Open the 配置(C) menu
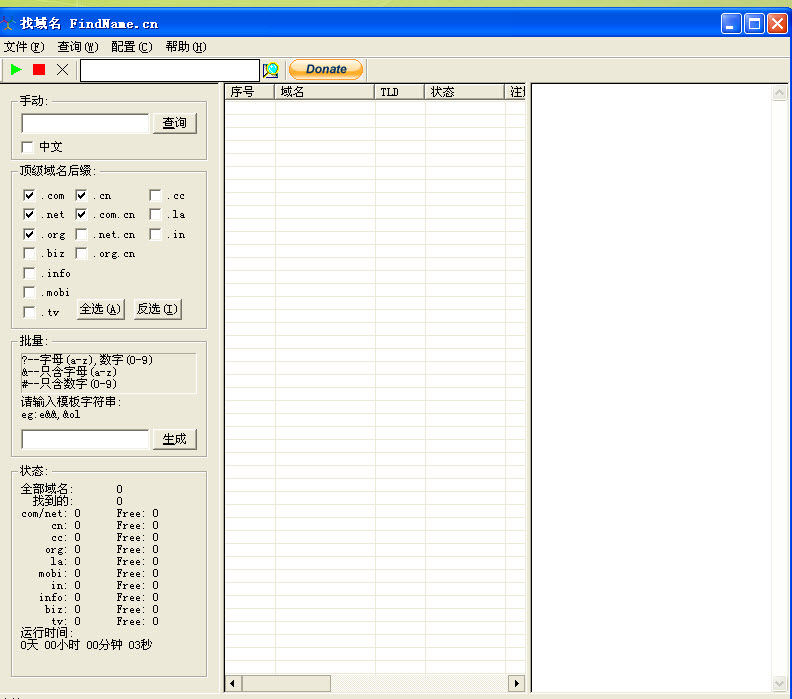This screenshot has width=792, height=699. tap(132, 47)
